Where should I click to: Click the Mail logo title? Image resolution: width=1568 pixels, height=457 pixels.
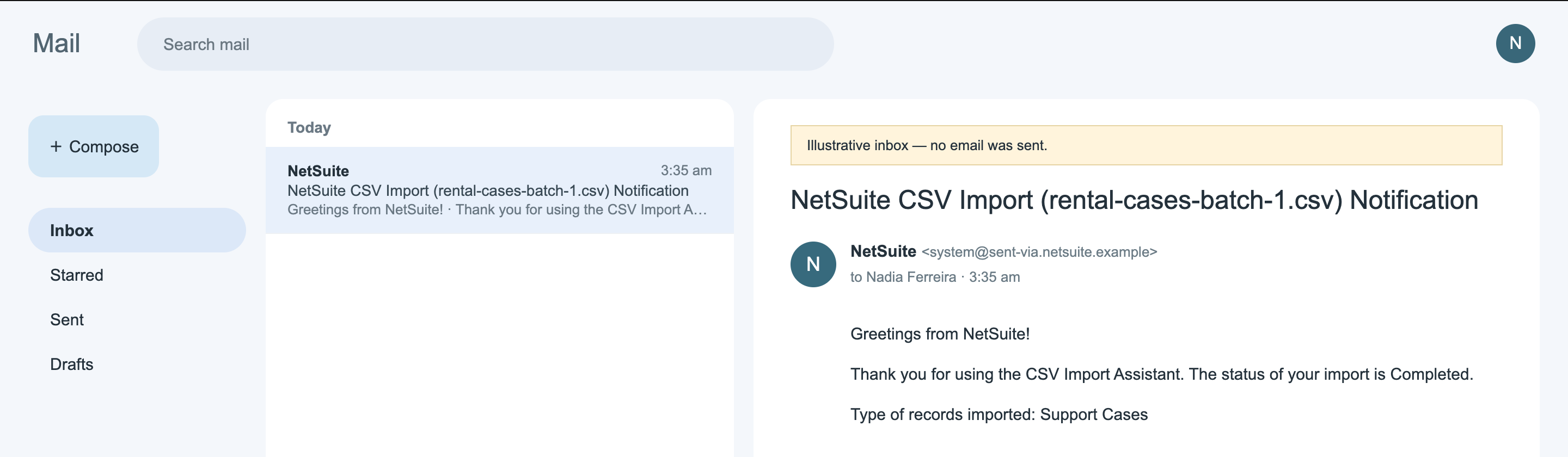pyautogui.click(x=56, y=43)
